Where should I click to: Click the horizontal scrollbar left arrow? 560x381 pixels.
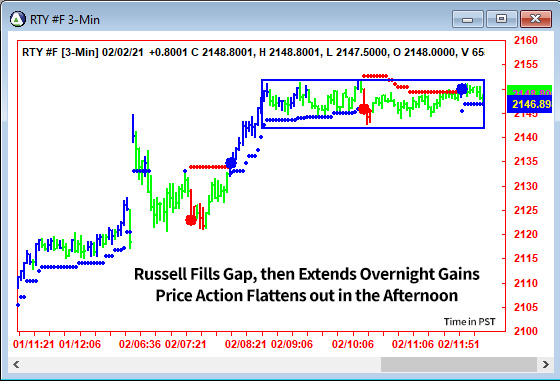pyautogui.click(x=16, y=365)
